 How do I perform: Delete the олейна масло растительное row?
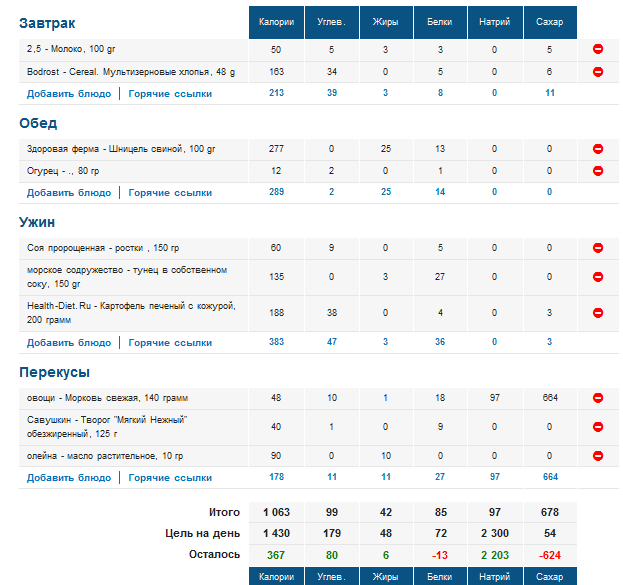598,455
